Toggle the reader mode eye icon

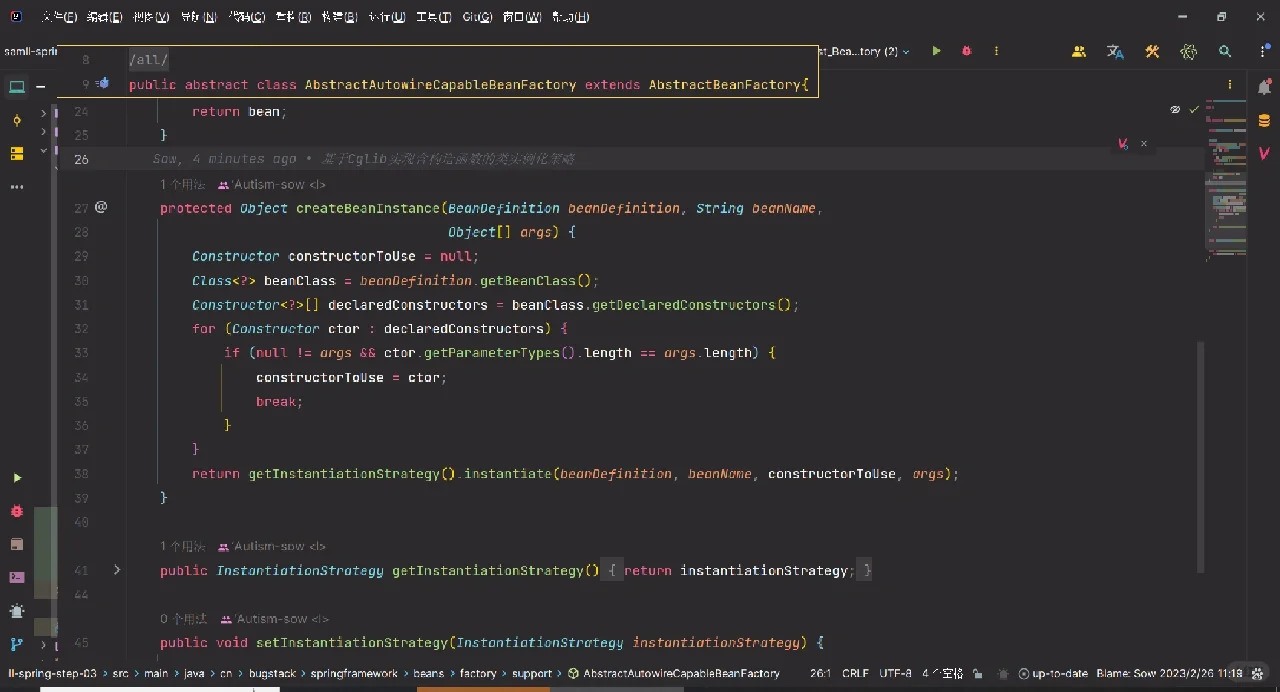click(1175, 109)
